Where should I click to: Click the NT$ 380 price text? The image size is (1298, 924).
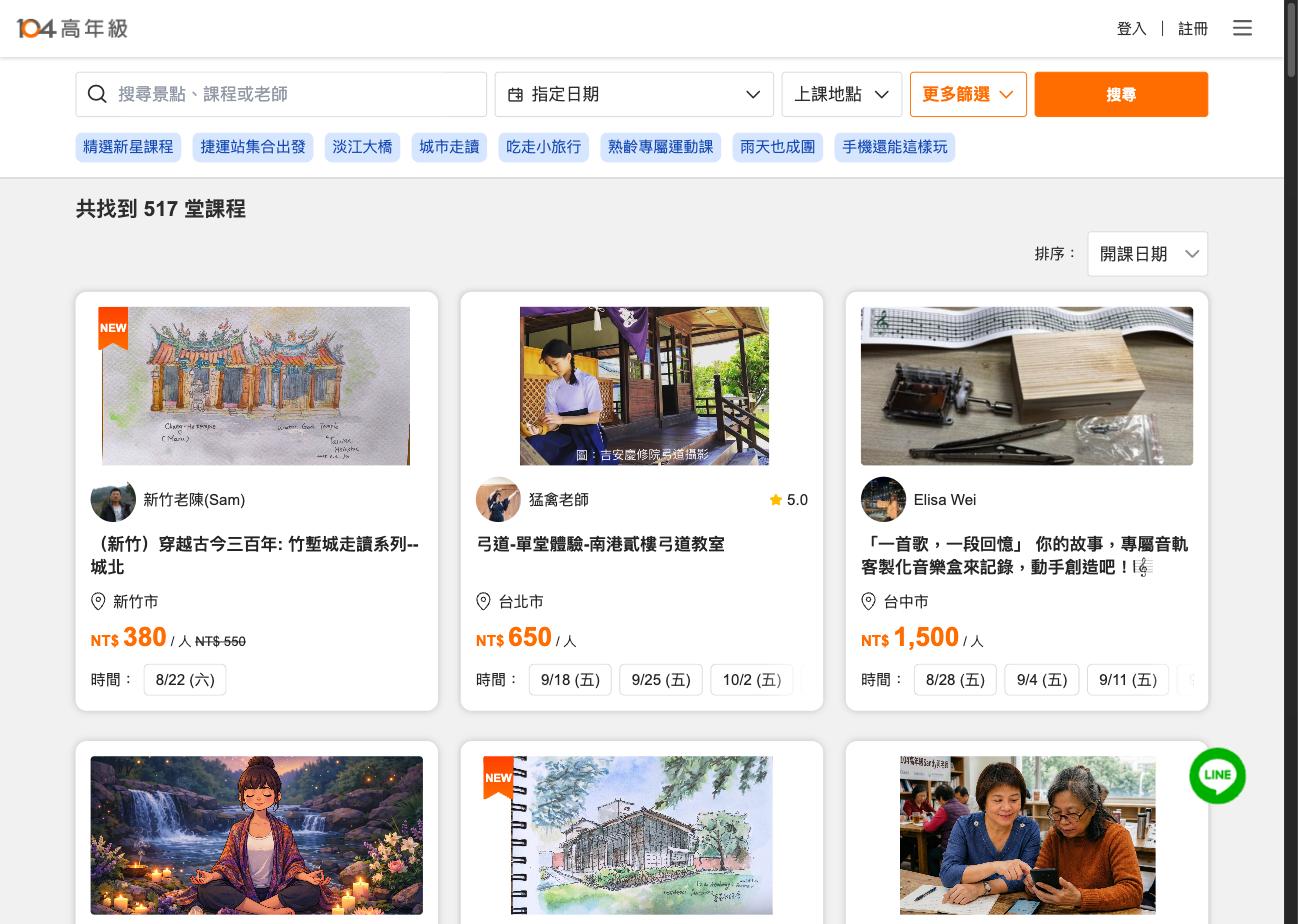point(129,638)
